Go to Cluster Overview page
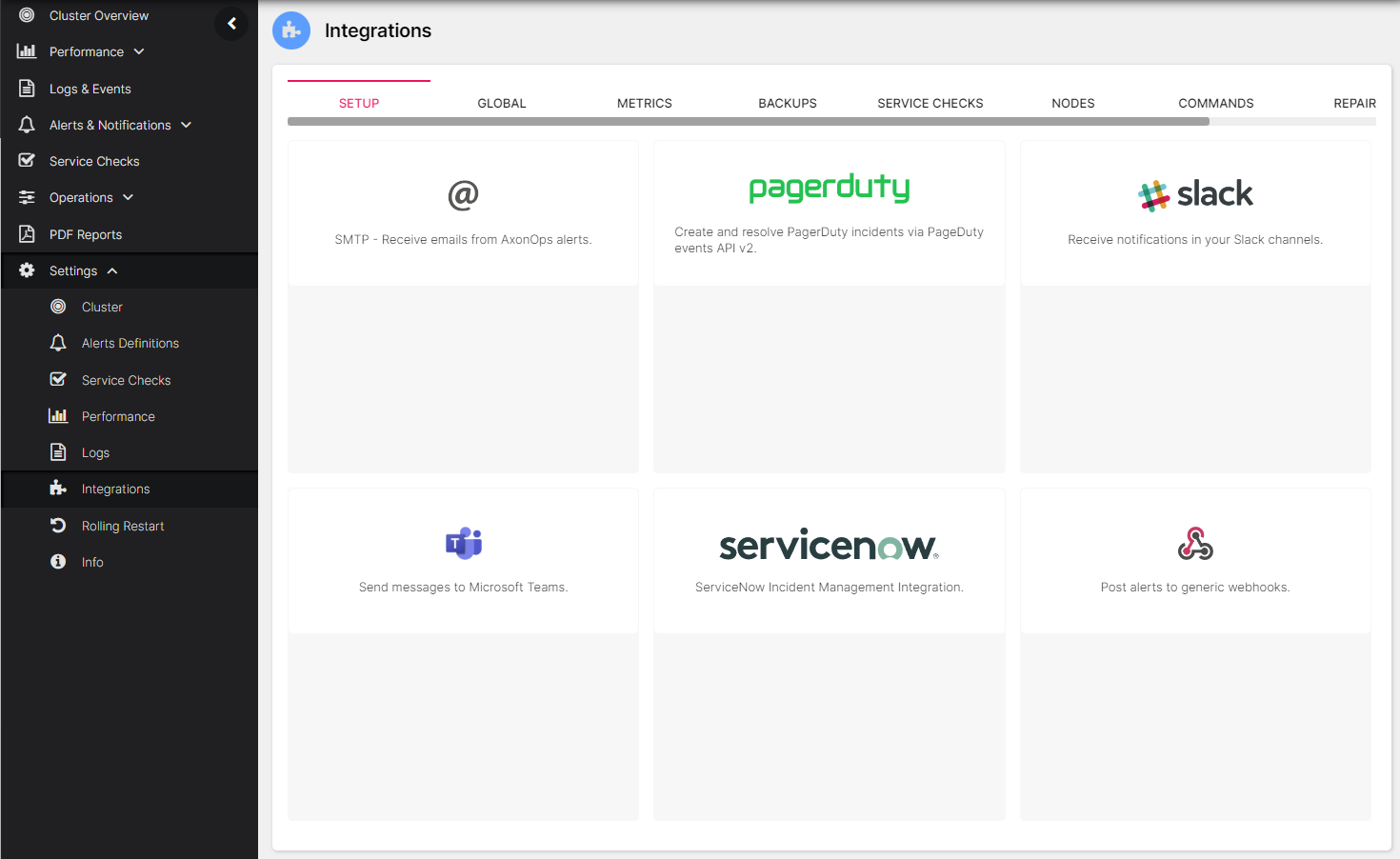This screenshot has height=859, width=1400. click(x=98, y=15)
